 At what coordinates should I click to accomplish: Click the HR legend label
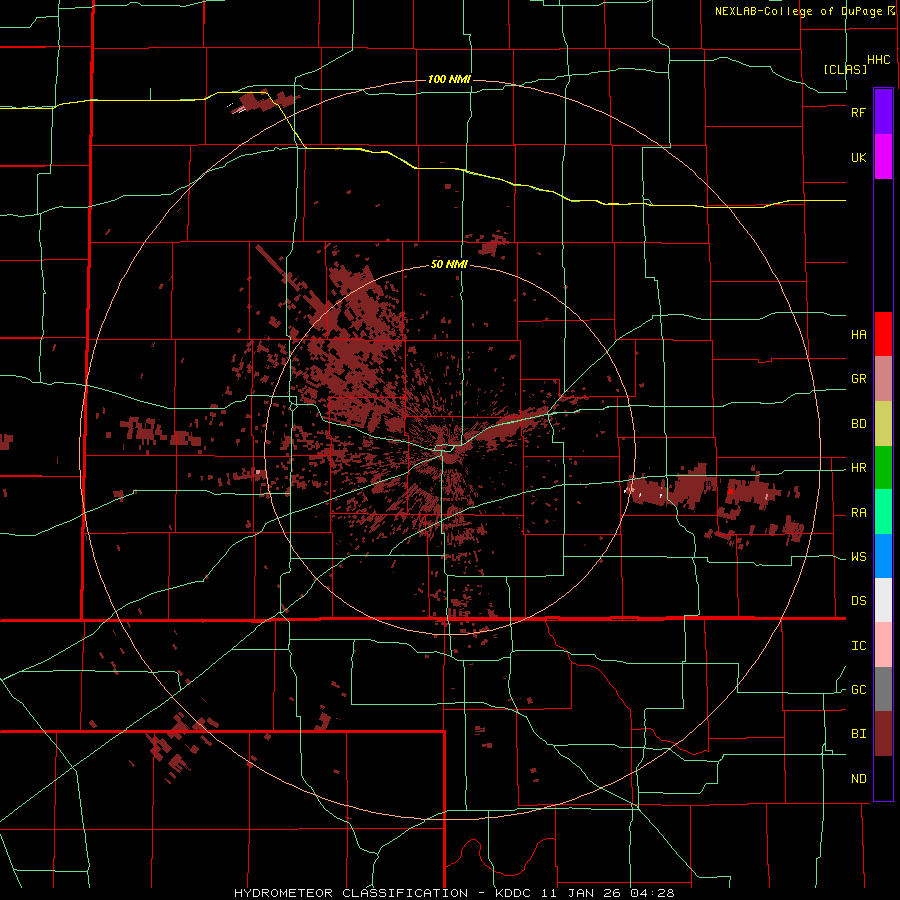coord(858,468)
